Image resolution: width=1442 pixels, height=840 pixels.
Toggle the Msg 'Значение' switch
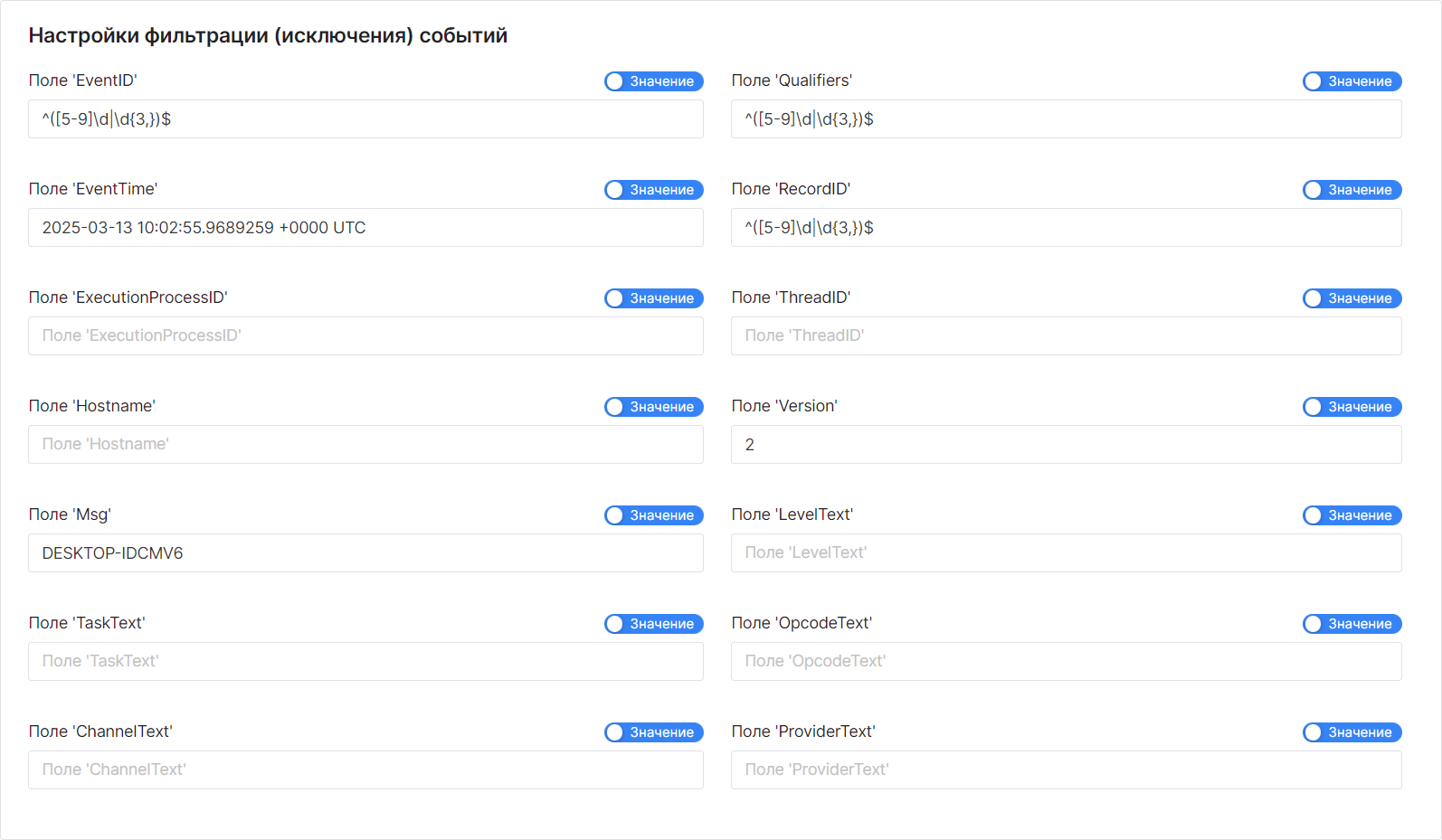(653, 515)
